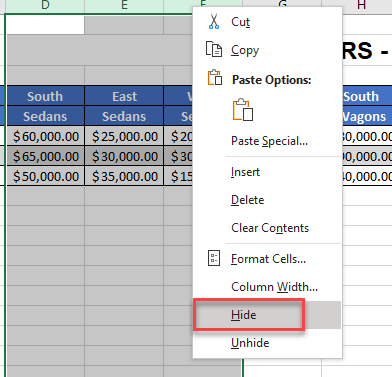Click the Format Cells dialog icon

click(x=214, y=258)
